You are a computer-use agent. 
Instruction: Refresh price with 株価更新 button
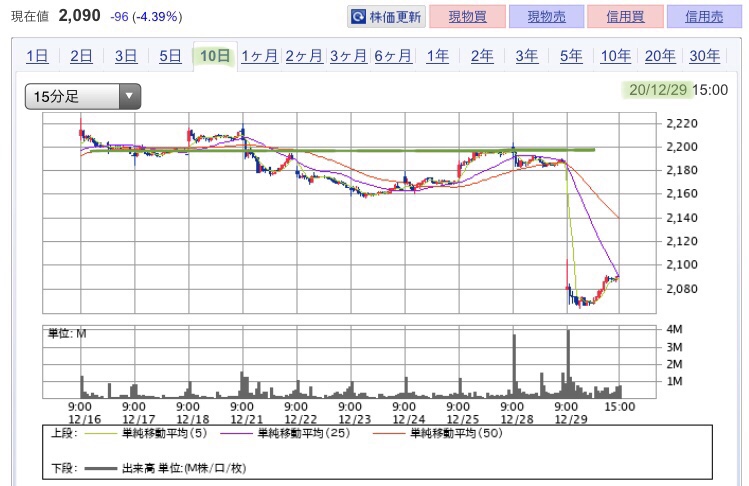coord(386,17)
